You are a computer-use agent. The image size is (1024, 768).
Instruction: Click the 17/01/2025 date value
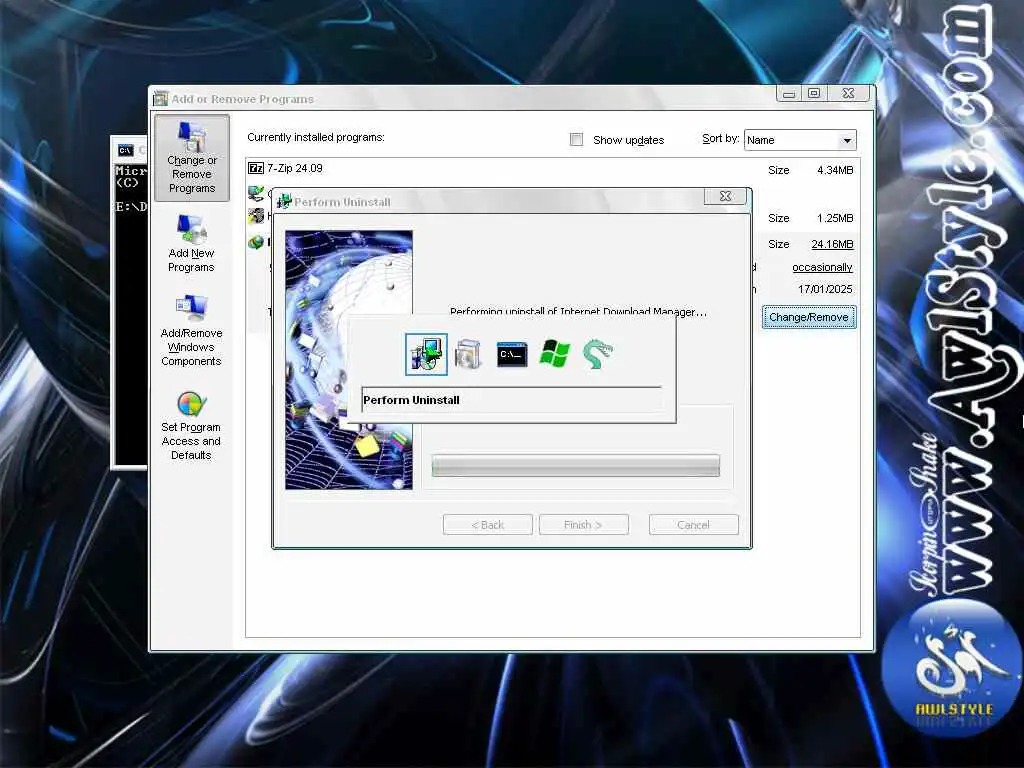[x=825, y=289]
